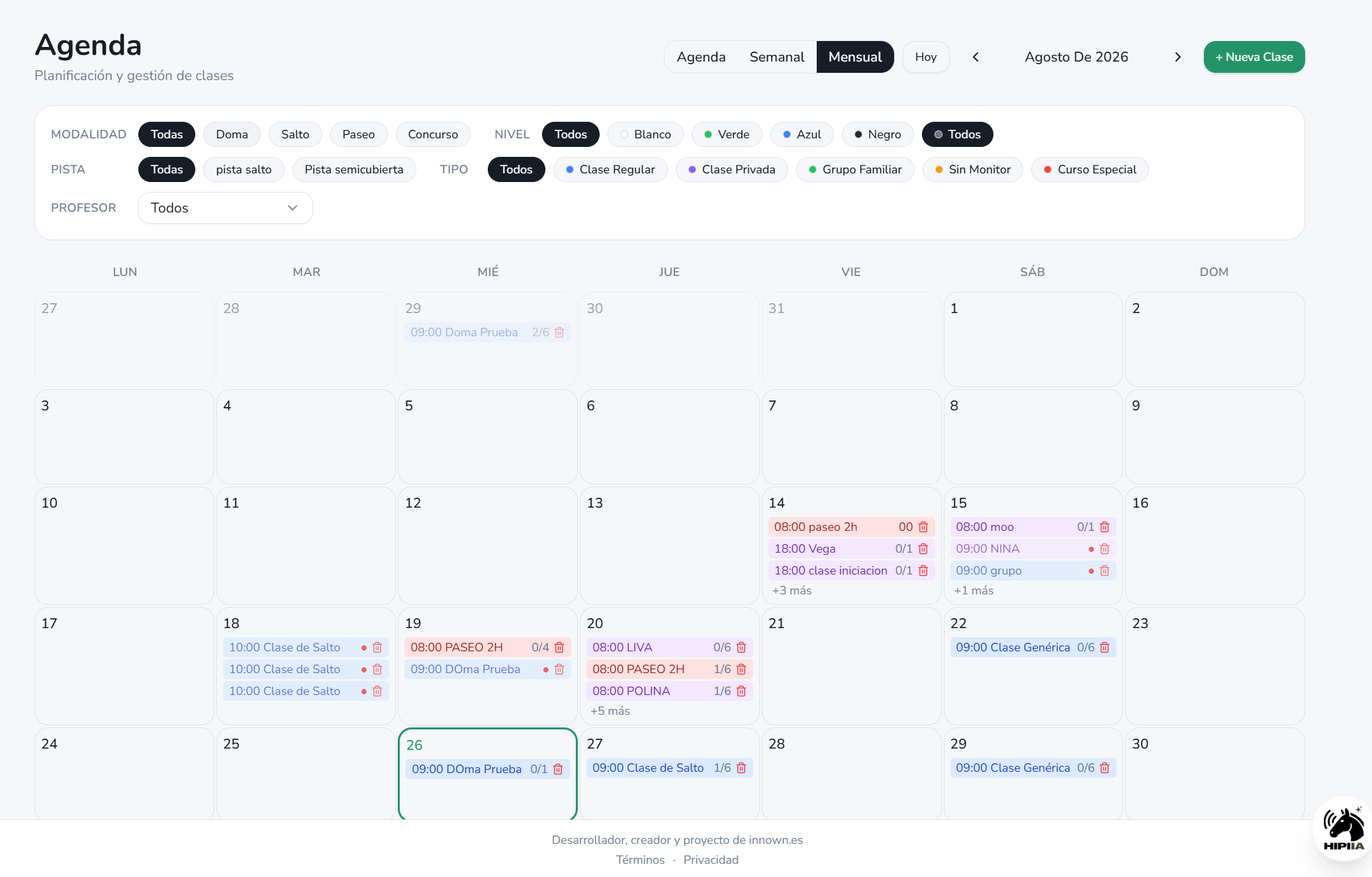Filter level by Azul color chip
This screenshot has width=1372, height=877.
(x=801, y=134)
